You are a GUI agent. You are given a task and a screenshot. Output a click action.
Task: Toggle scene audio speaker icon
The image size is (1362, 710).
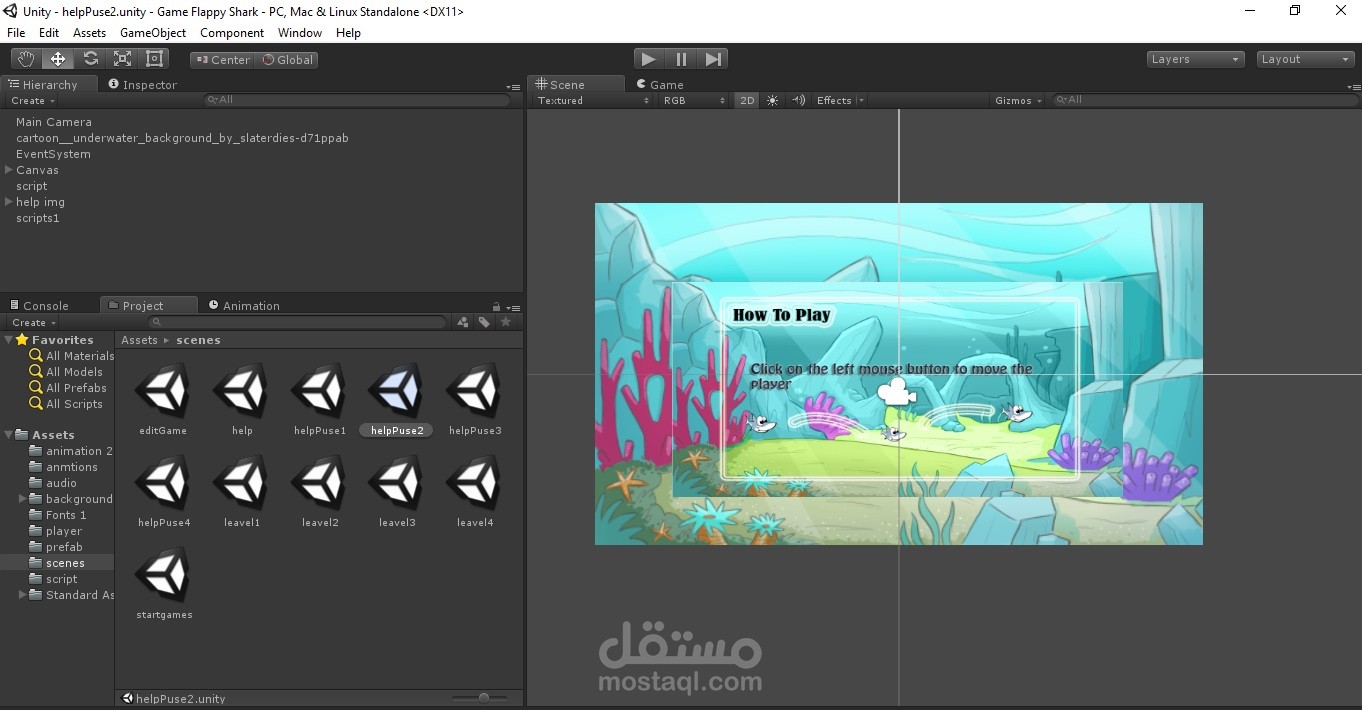pyautogui.click(x=798, y=100)
